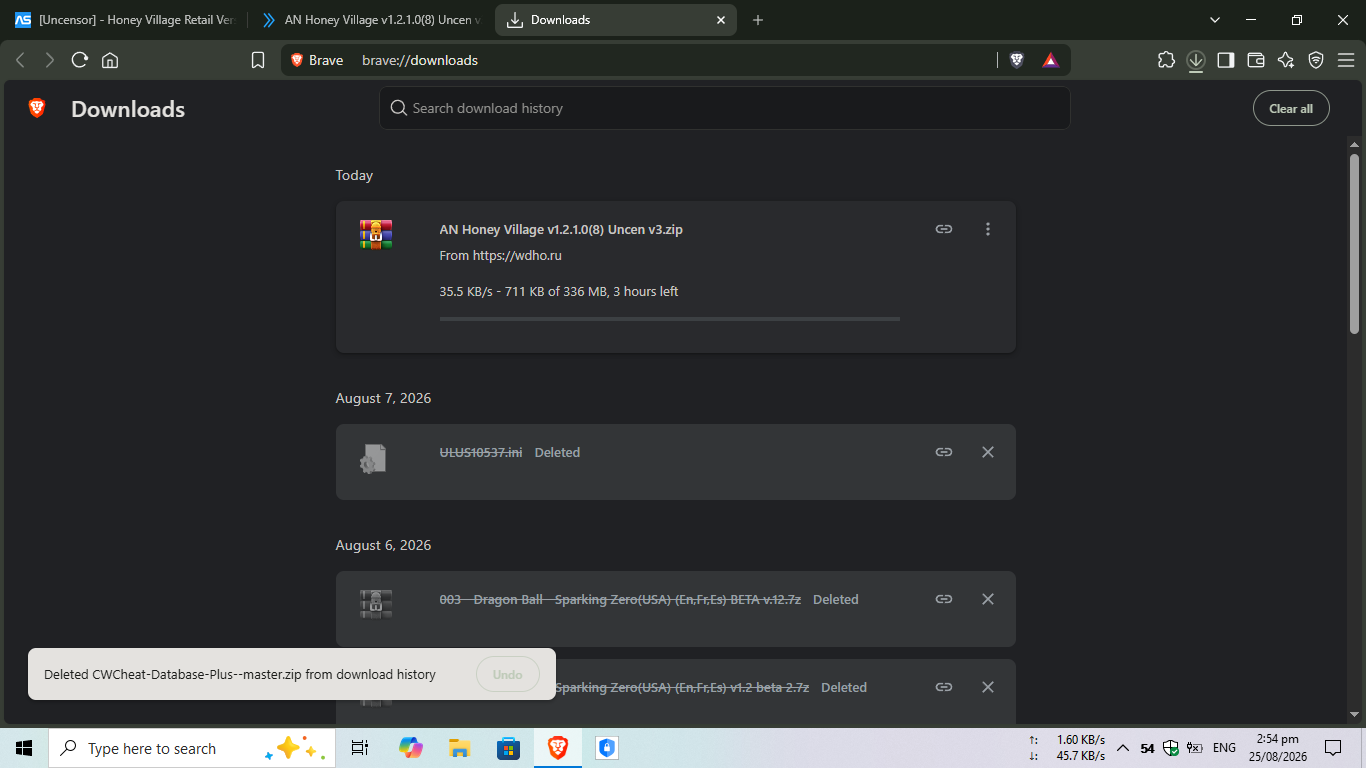Click the Brave browser taskbar icon
1366x768 pixels.
(x=557, y=748)
